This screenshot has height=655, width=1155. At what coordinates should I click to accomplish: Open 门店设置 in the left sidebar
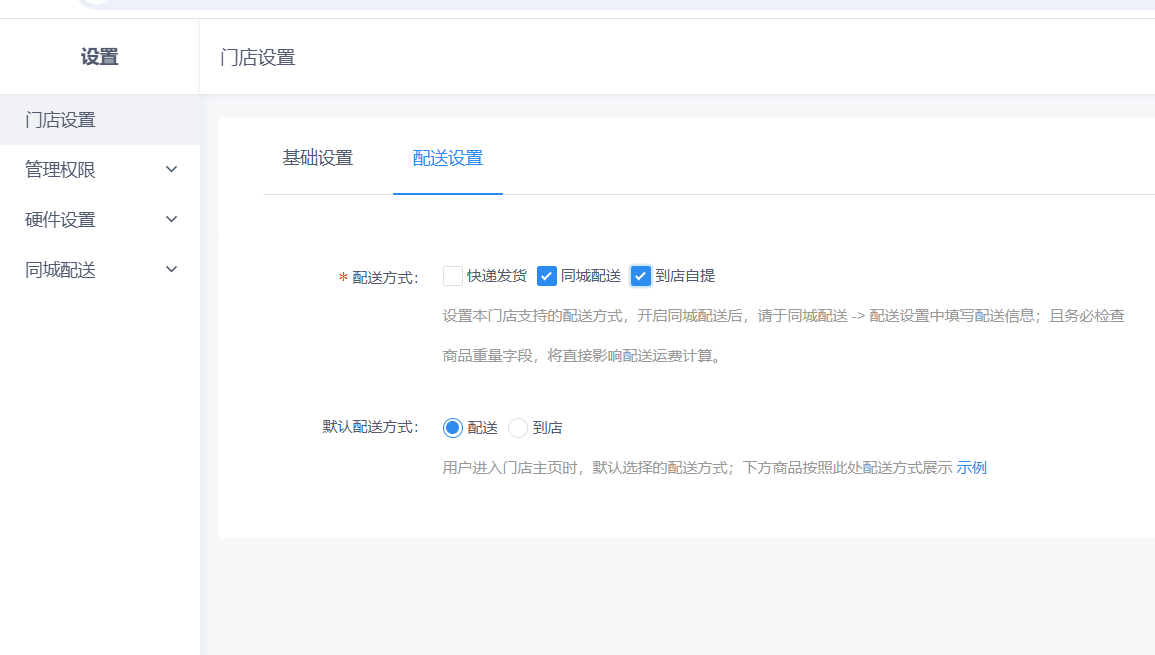60,120
